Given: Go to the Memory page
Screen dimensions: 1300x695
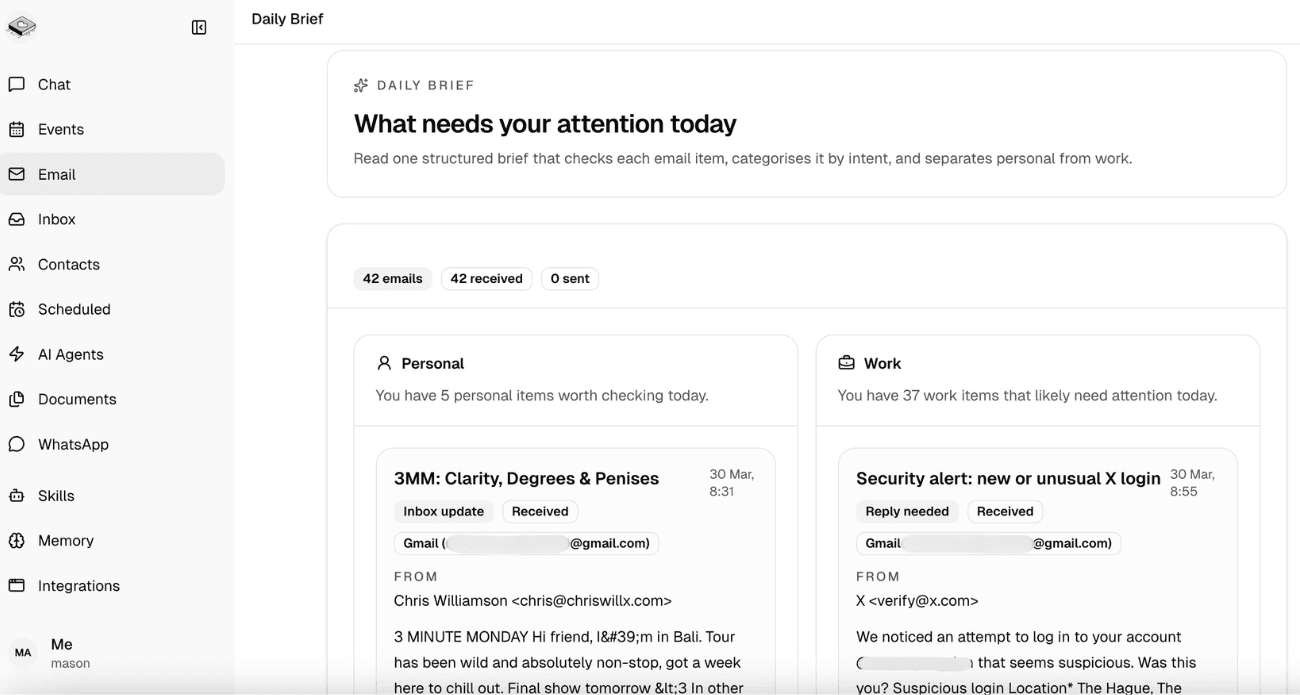Looking at the screenshot, I should click(x=65, y=541).
